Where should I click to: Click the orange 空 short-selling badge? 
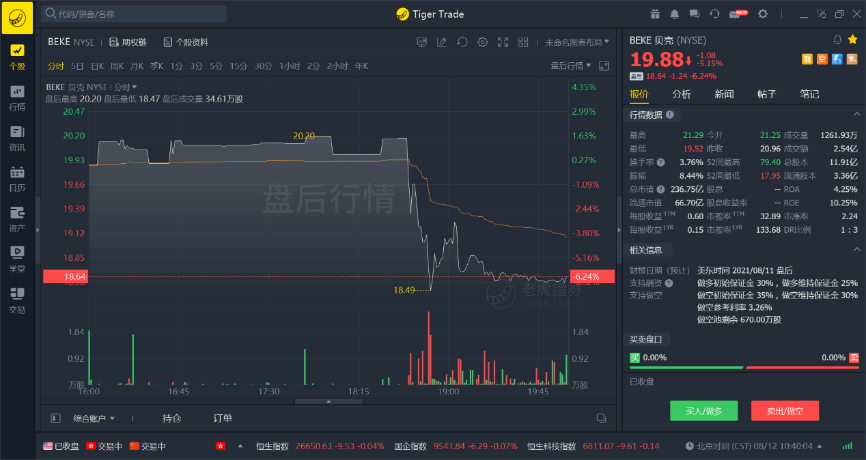(822, 59)
